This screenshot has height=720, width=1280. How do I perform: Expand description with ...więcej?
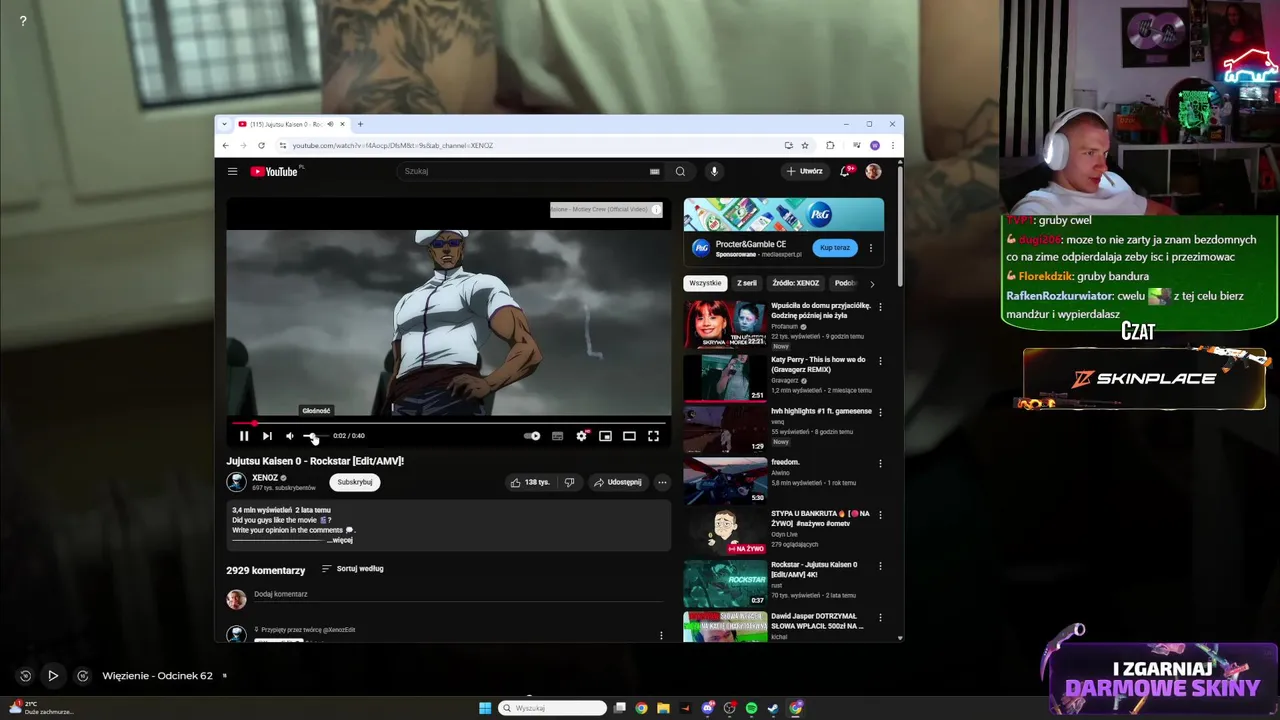[x=340, y=540]
